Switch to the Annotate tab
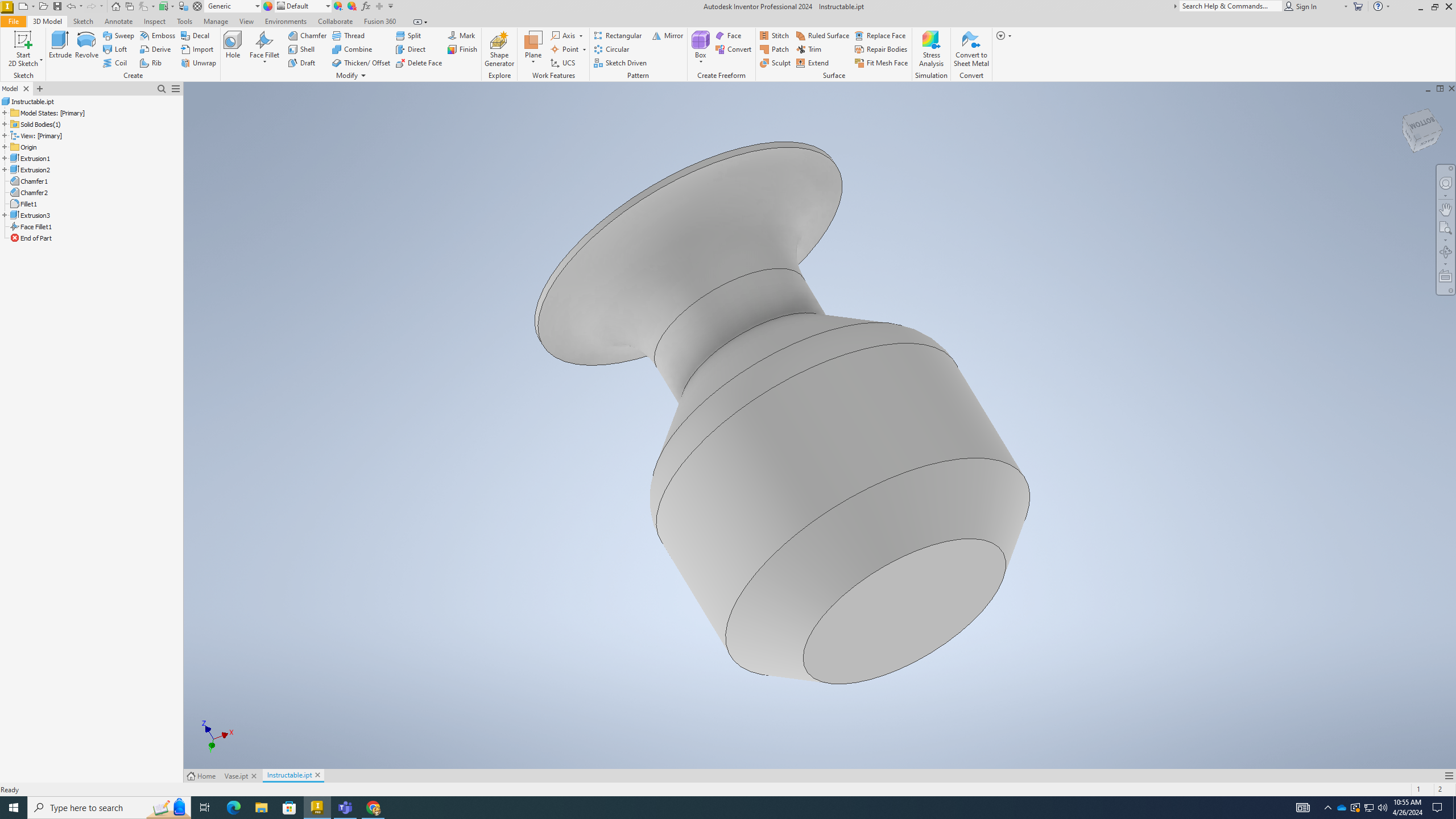The height and width of the screenshot is (819, 1456). tap(118, 21)
